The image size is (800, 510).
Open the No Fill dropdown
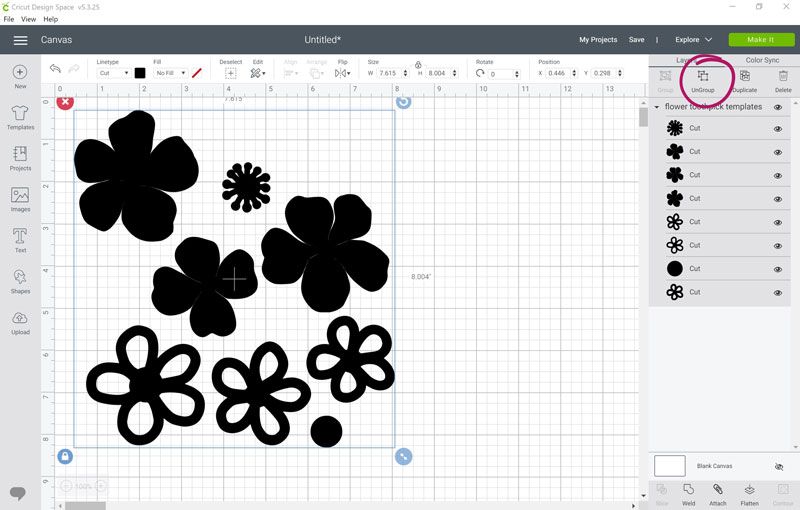pos(170,73)
